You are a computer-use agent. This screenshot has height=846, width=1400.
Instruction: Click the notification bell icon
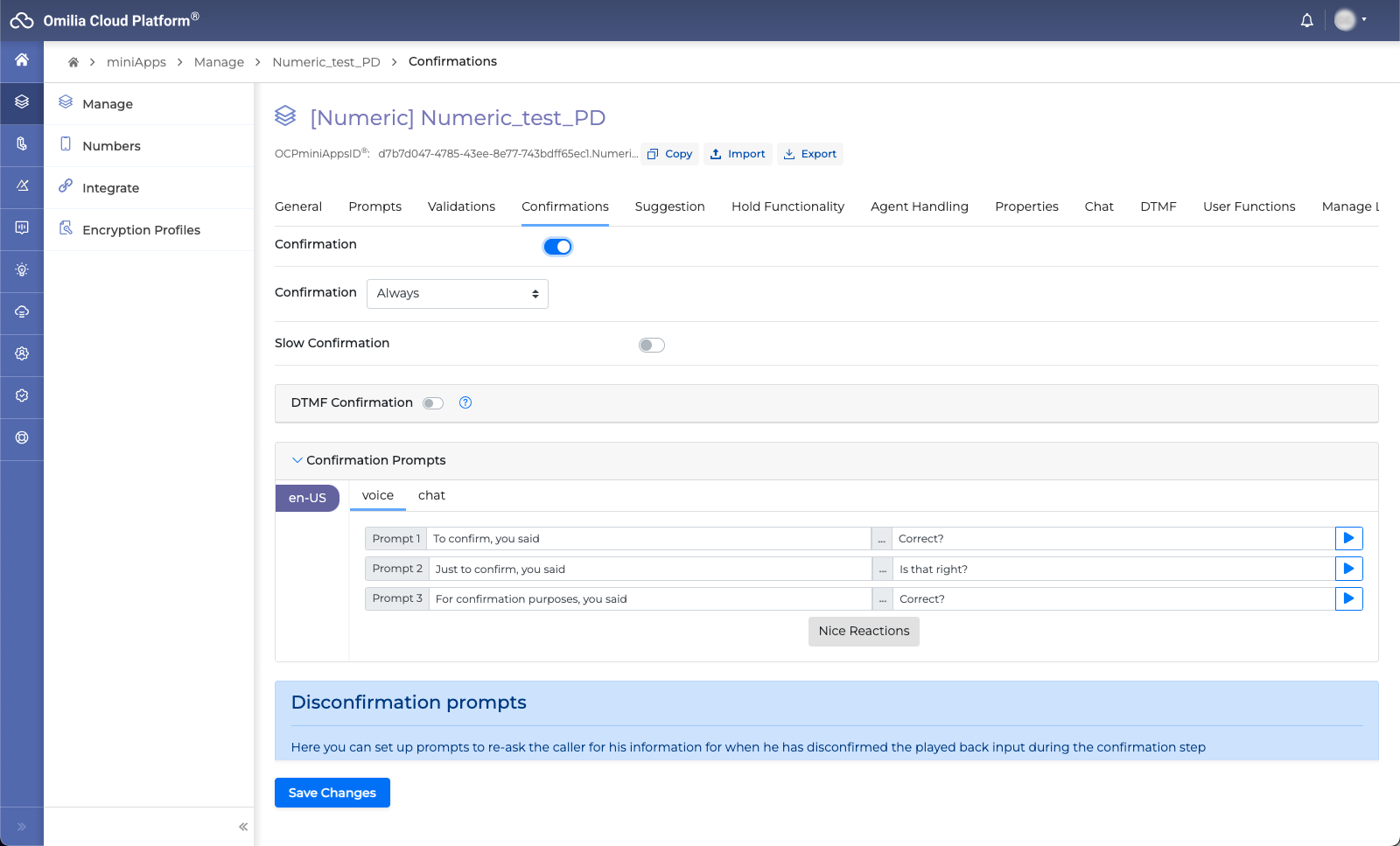[x=1306, y=20]
